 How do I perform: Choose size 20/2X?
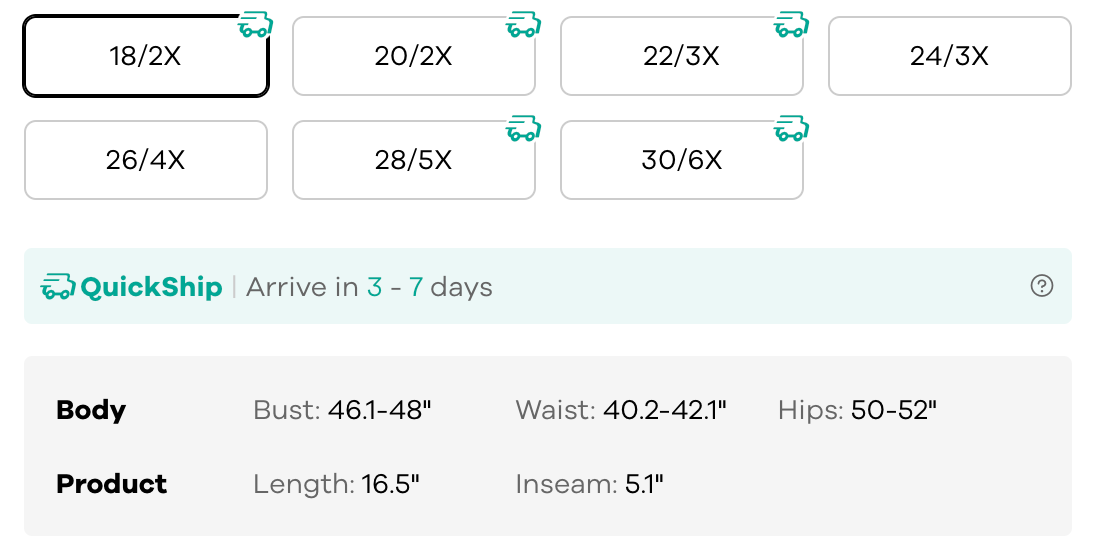(413, 56)
